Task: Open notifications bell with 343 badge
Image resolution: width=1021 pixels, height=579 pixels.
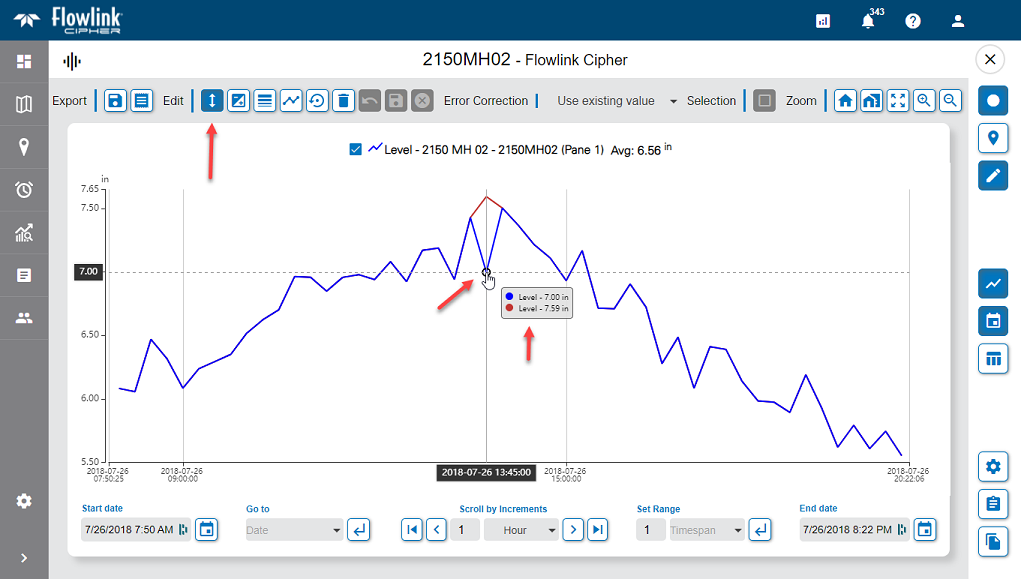Action: [868, 21]
